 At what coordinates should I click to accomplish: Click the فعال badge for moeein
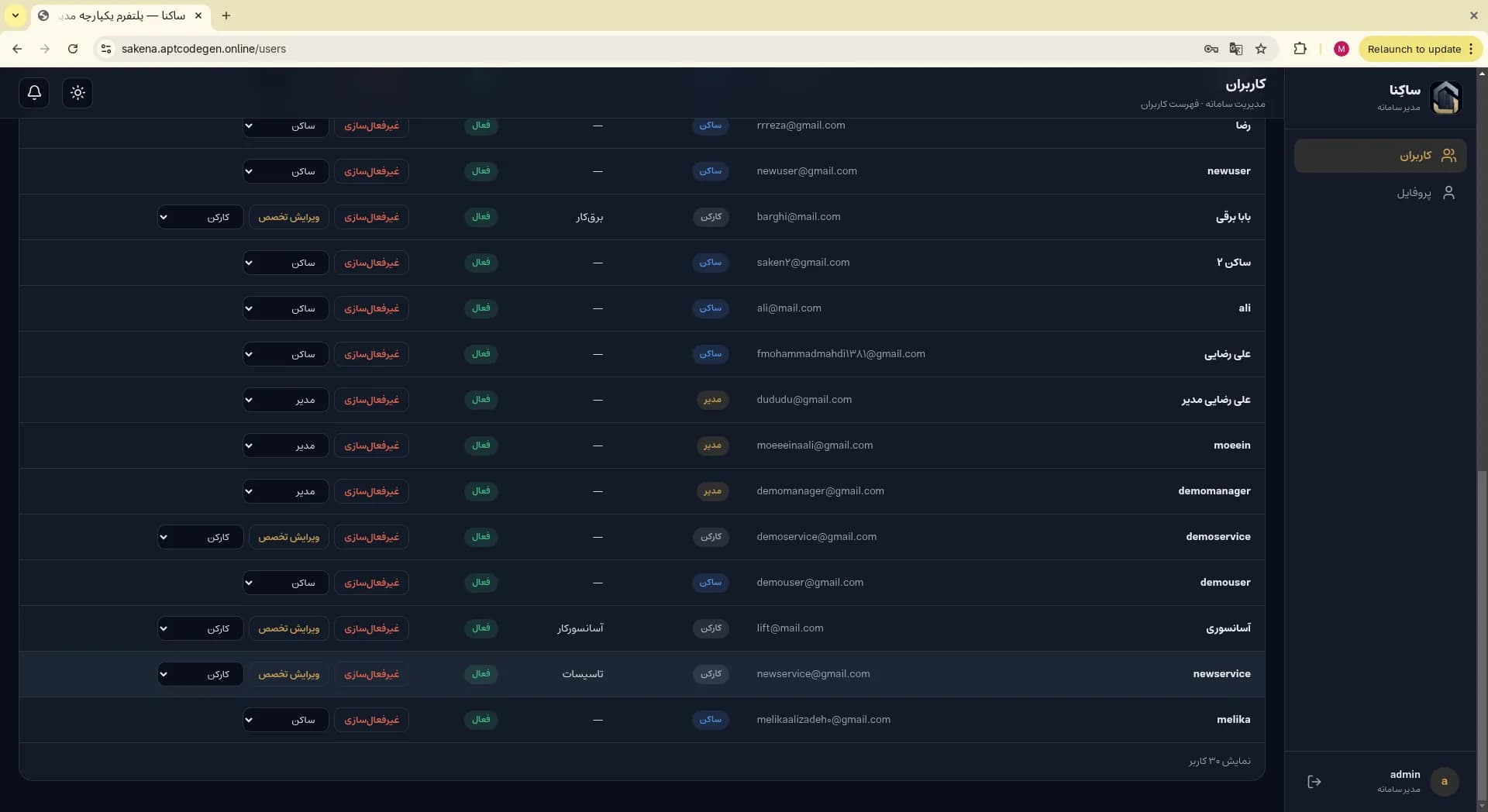point(481,446)
